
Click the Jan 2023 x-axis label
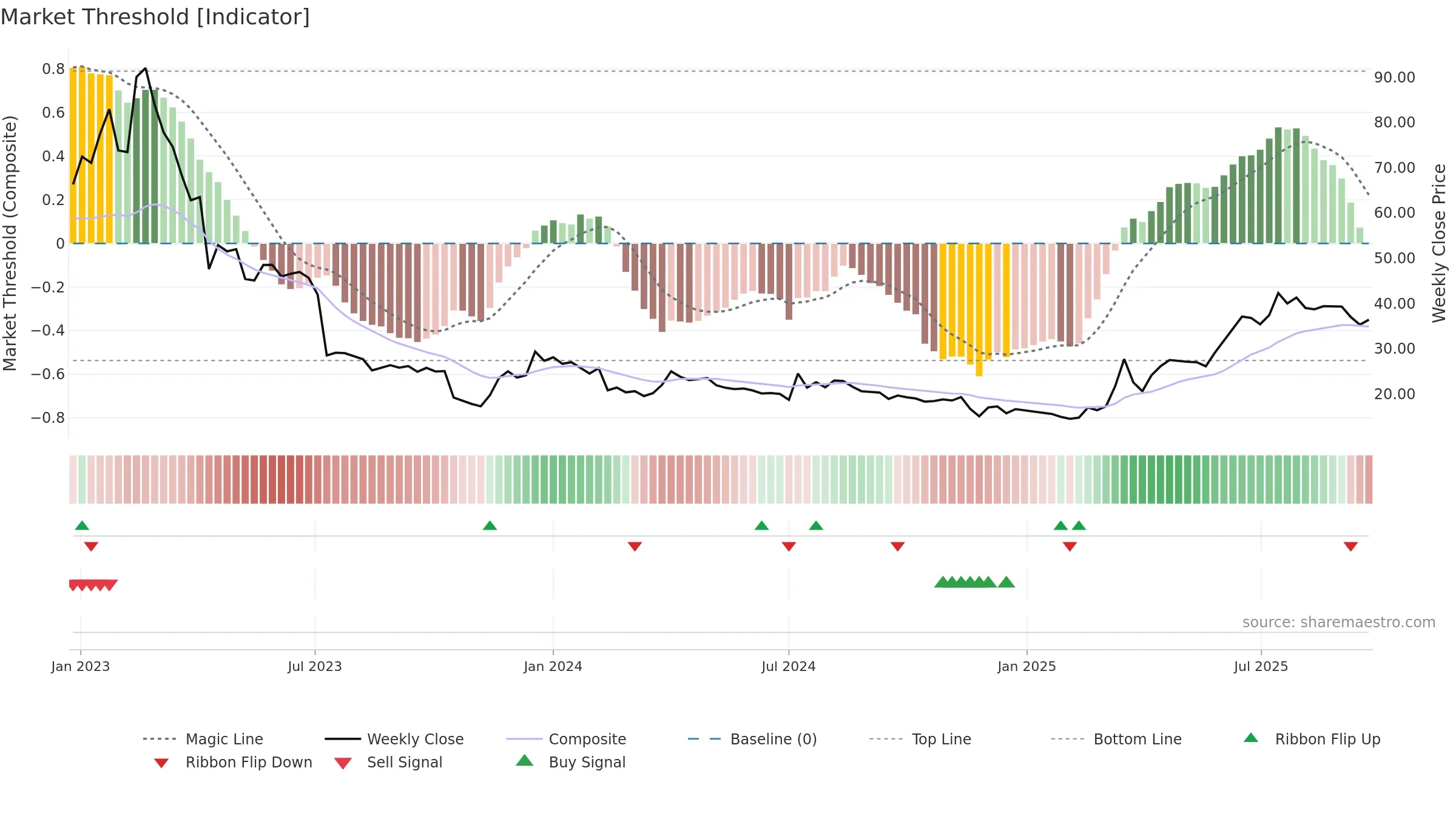point(81,666)
